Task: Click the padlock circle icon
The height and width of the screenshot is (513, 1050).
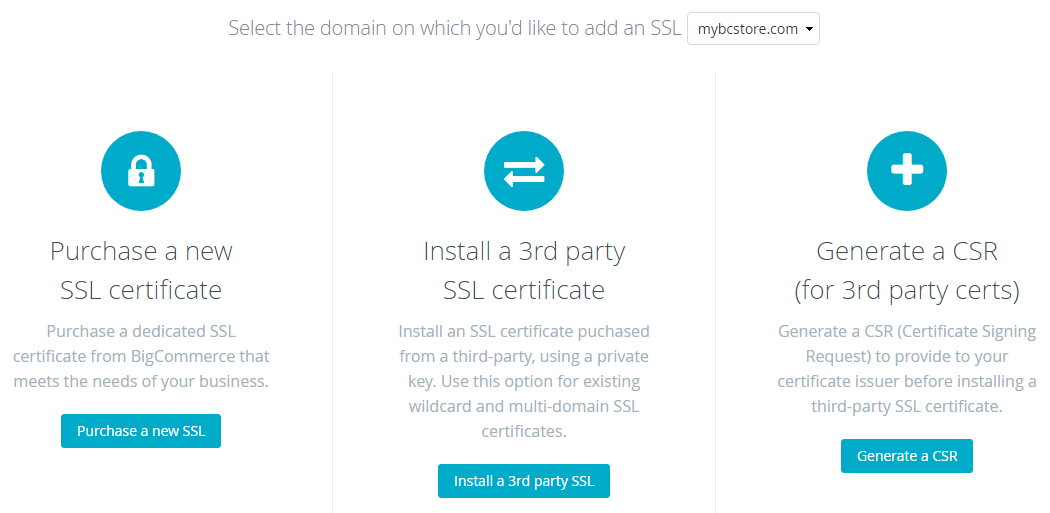Action: point(141,171)
